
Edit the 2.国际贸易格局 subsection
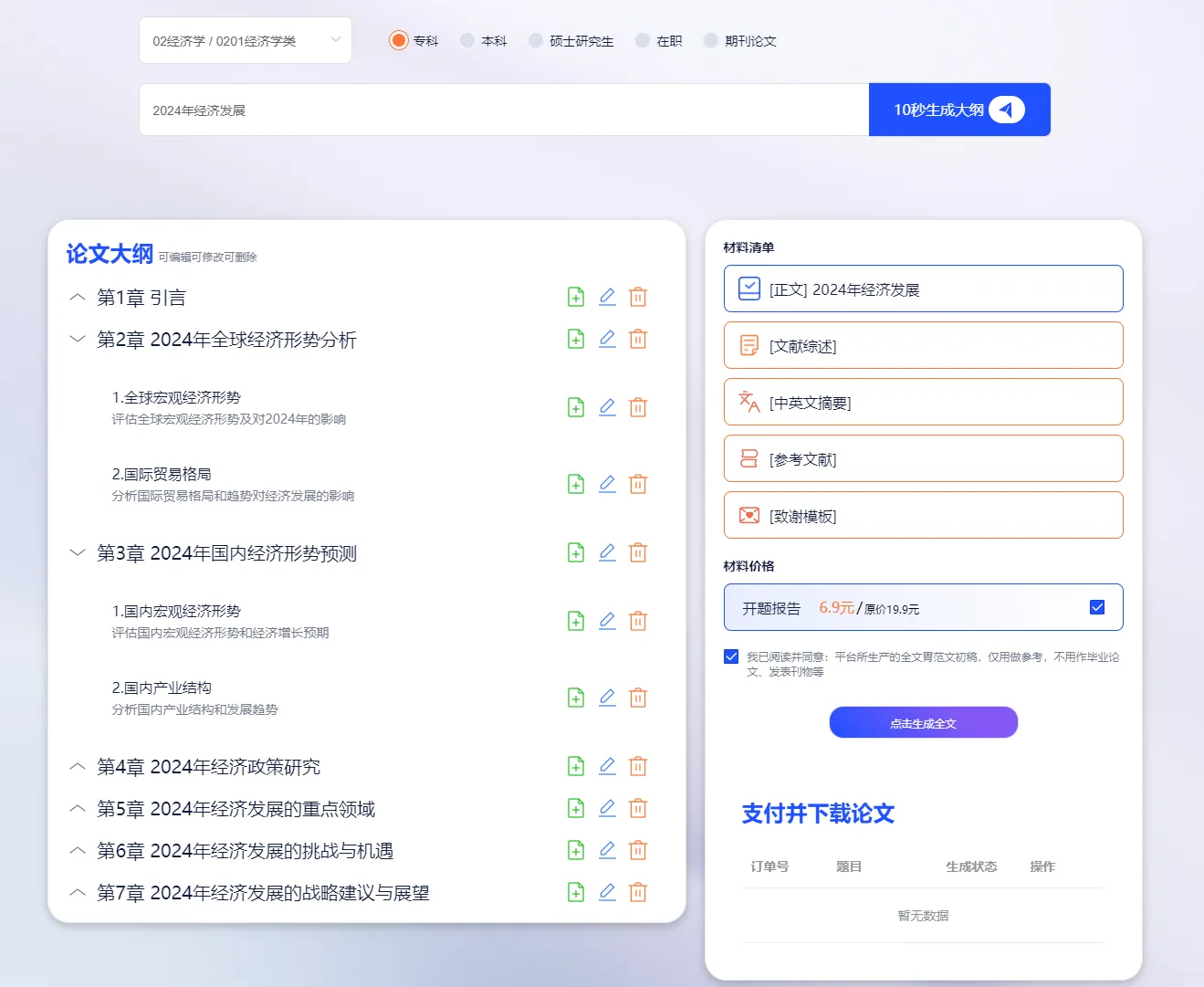click(607, 484)
